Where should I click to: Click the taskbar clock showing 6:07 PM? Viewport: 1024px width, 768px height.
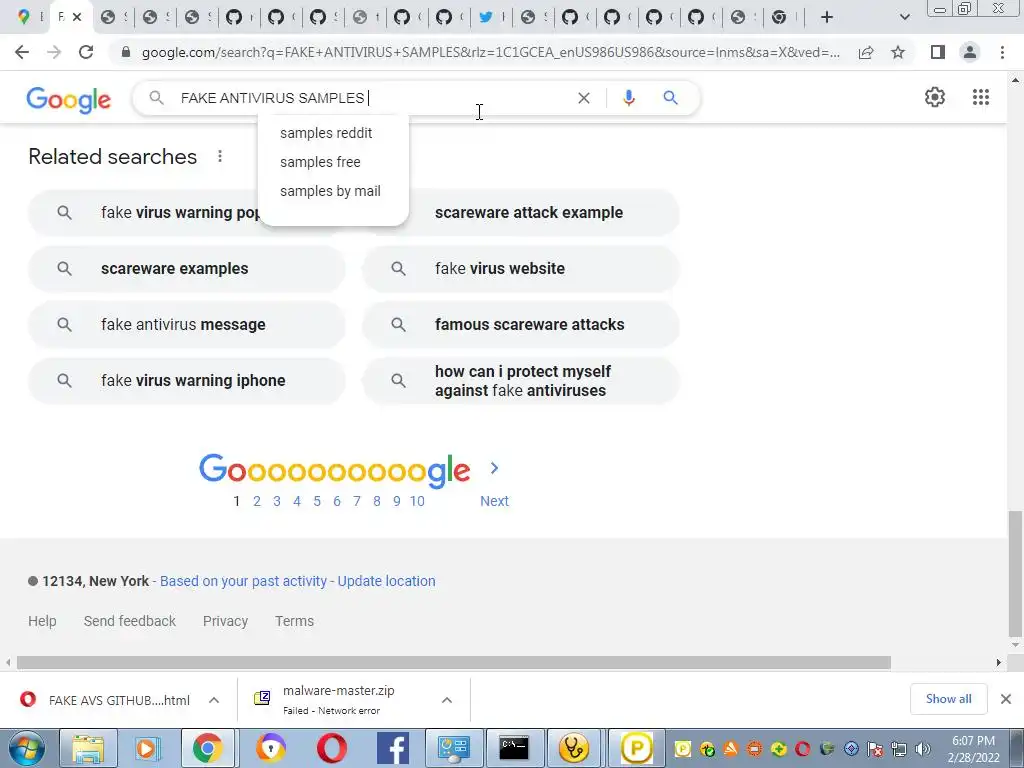973,749
